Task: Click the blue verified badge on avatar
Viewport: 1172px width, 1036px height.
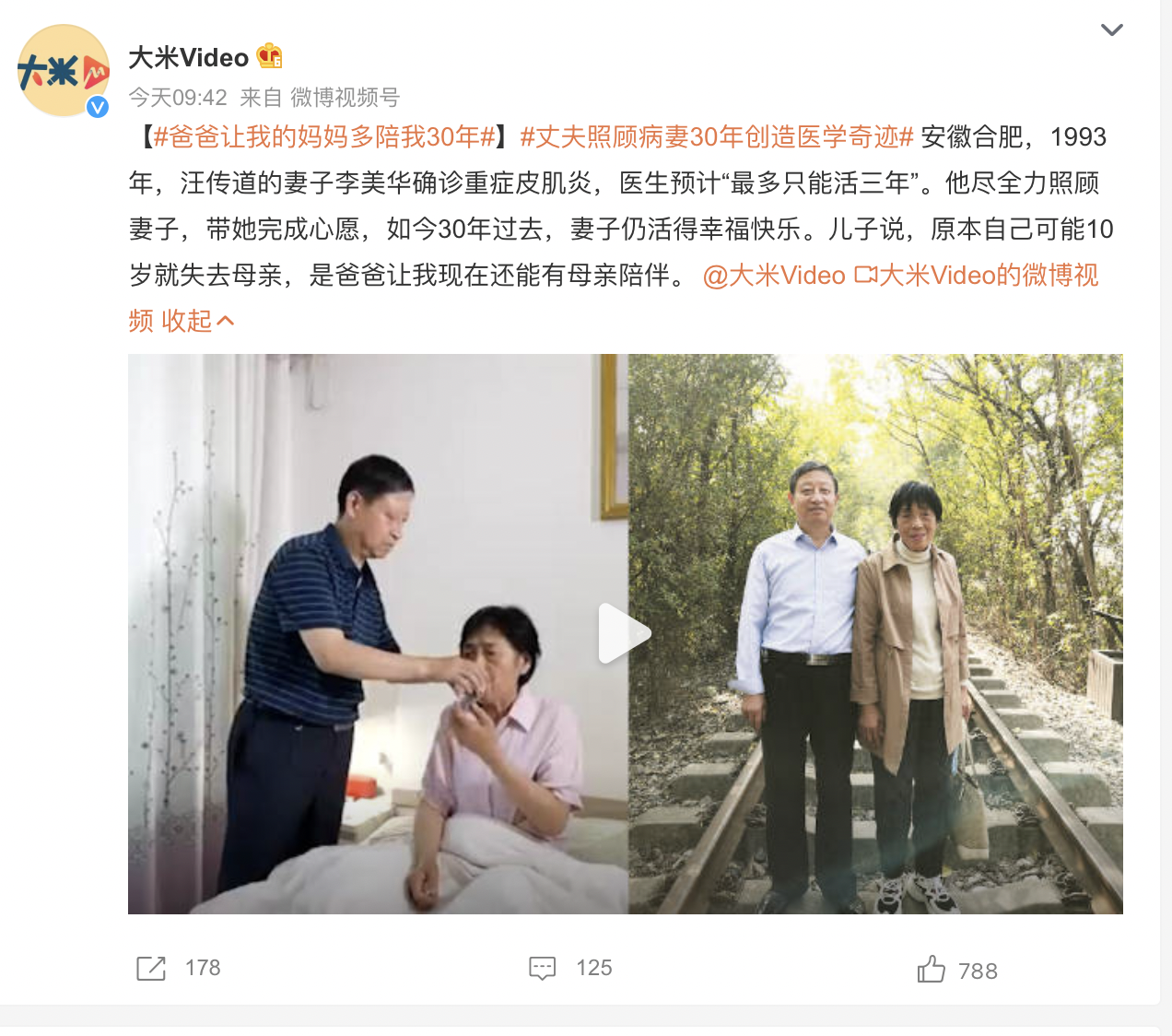Action: pos(98,107)
